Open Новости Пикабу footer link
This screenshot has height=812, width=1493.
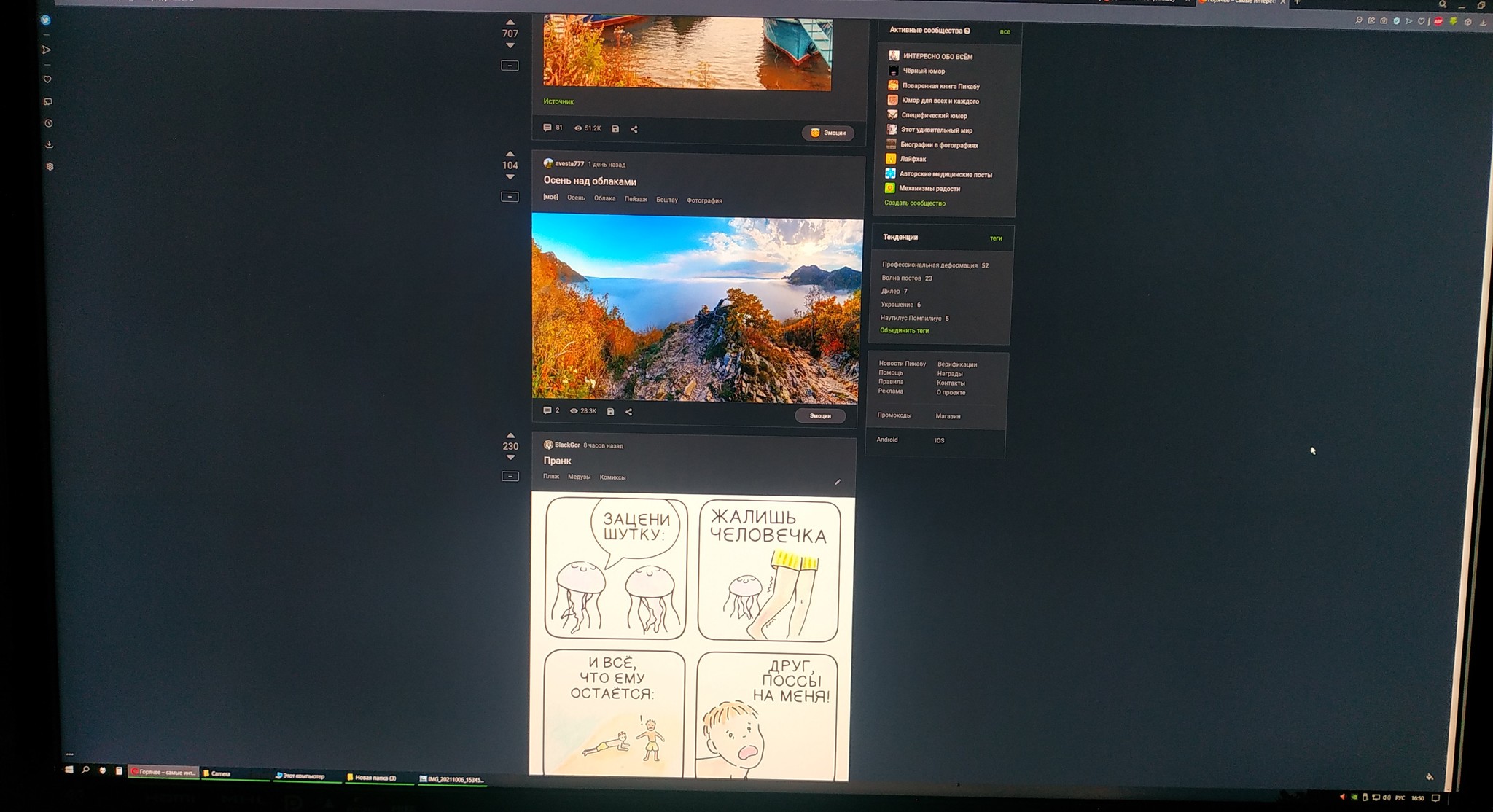[x=902, y=363]
